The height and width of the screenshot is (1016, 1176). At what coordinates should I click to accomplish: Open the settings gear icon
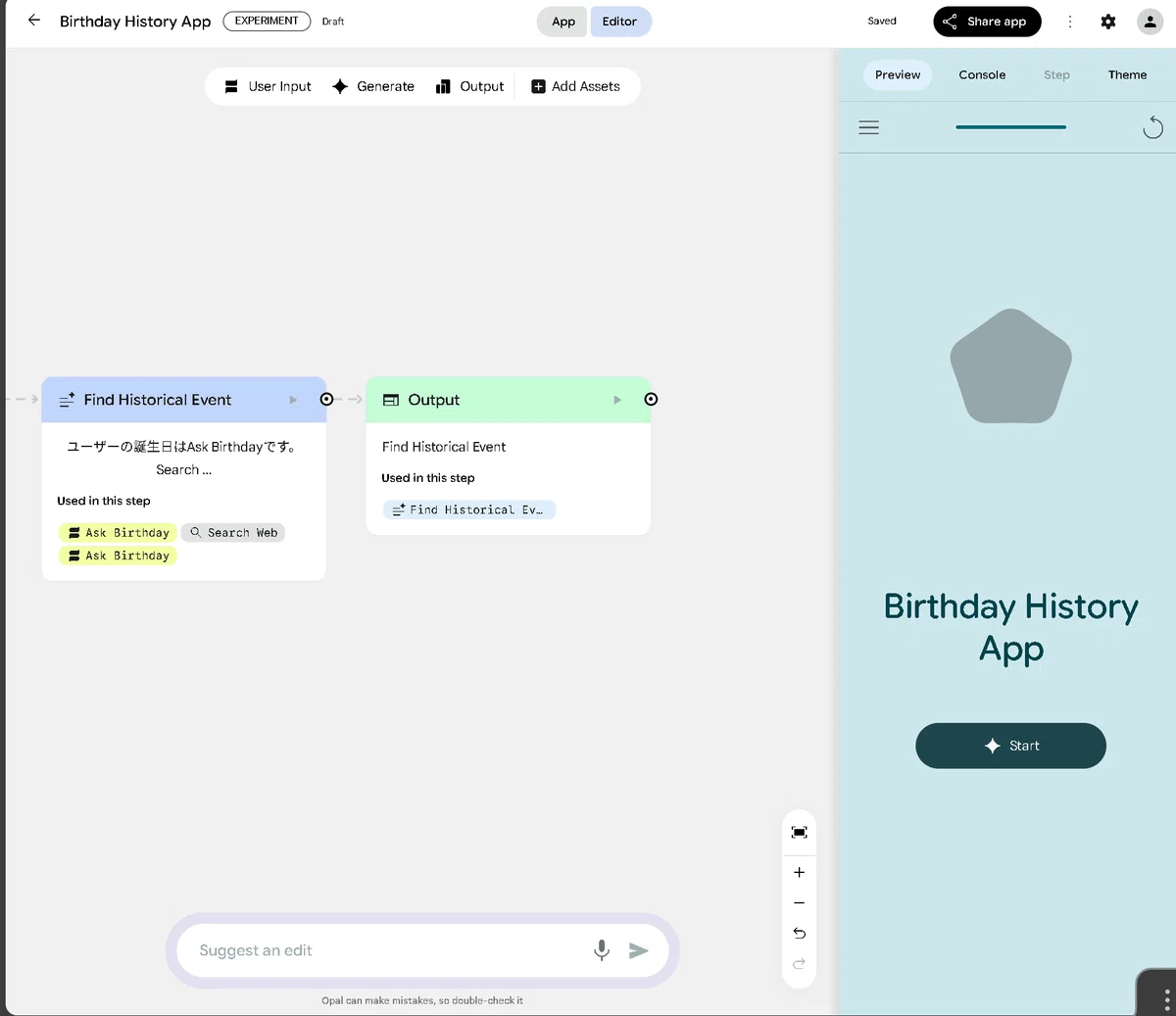pyautogui.click(x=1108, y=22)
